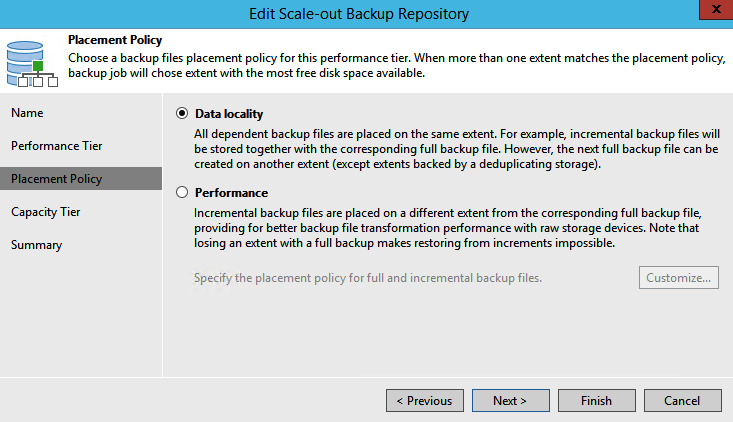The width and height of the screenshot is (733, 422).
Task: Click the Data locality option label
Action: click(x=229, y=114)
